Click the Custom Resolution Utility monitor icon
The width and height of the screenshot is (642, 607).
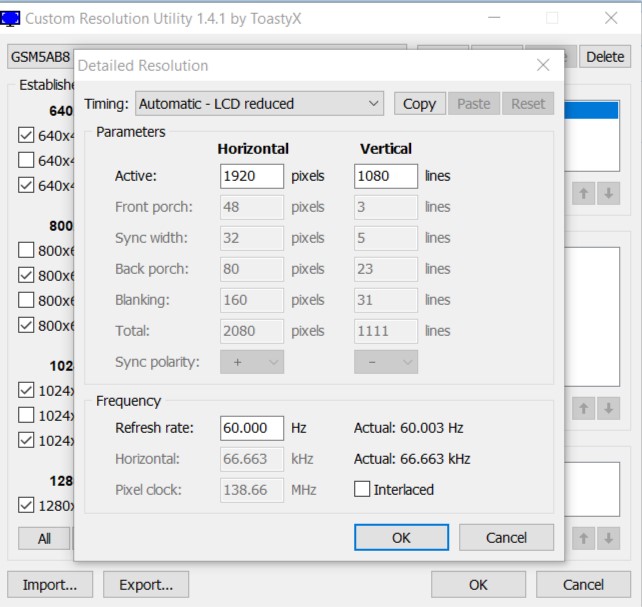point(11,18)
